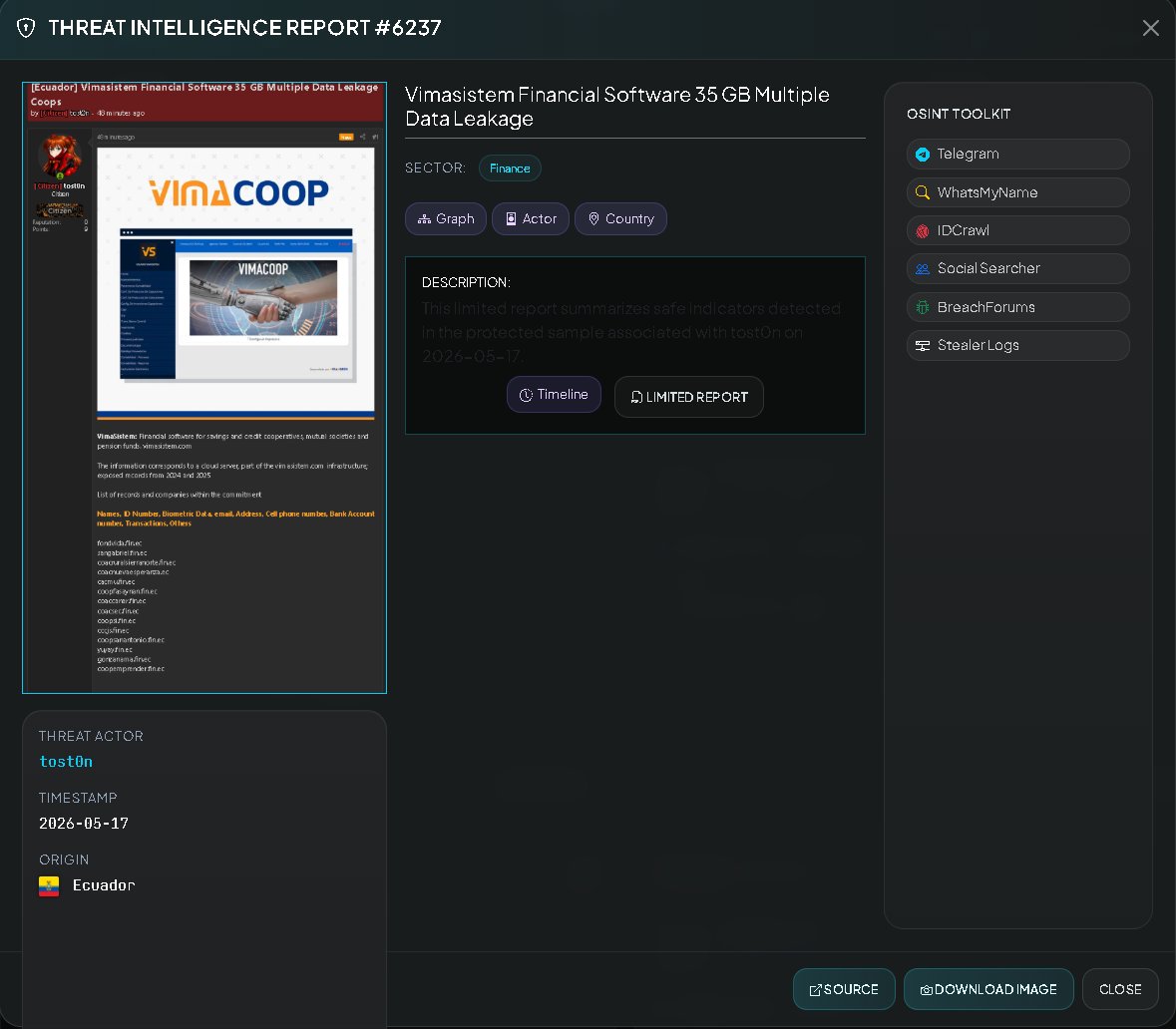Image resolution: width=1176 pixels, height=1029 pixels.
Task: Launch the IDCrawl tool
Action: (1017, 230)
